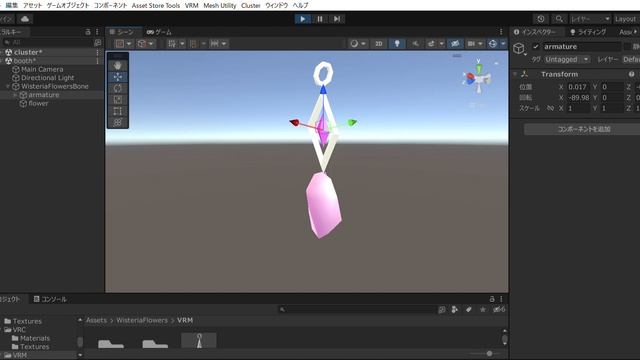Viewport: 640px width, 360px height.
Task: Click Hierarchy search scope icon
Action: pos(98,42)
